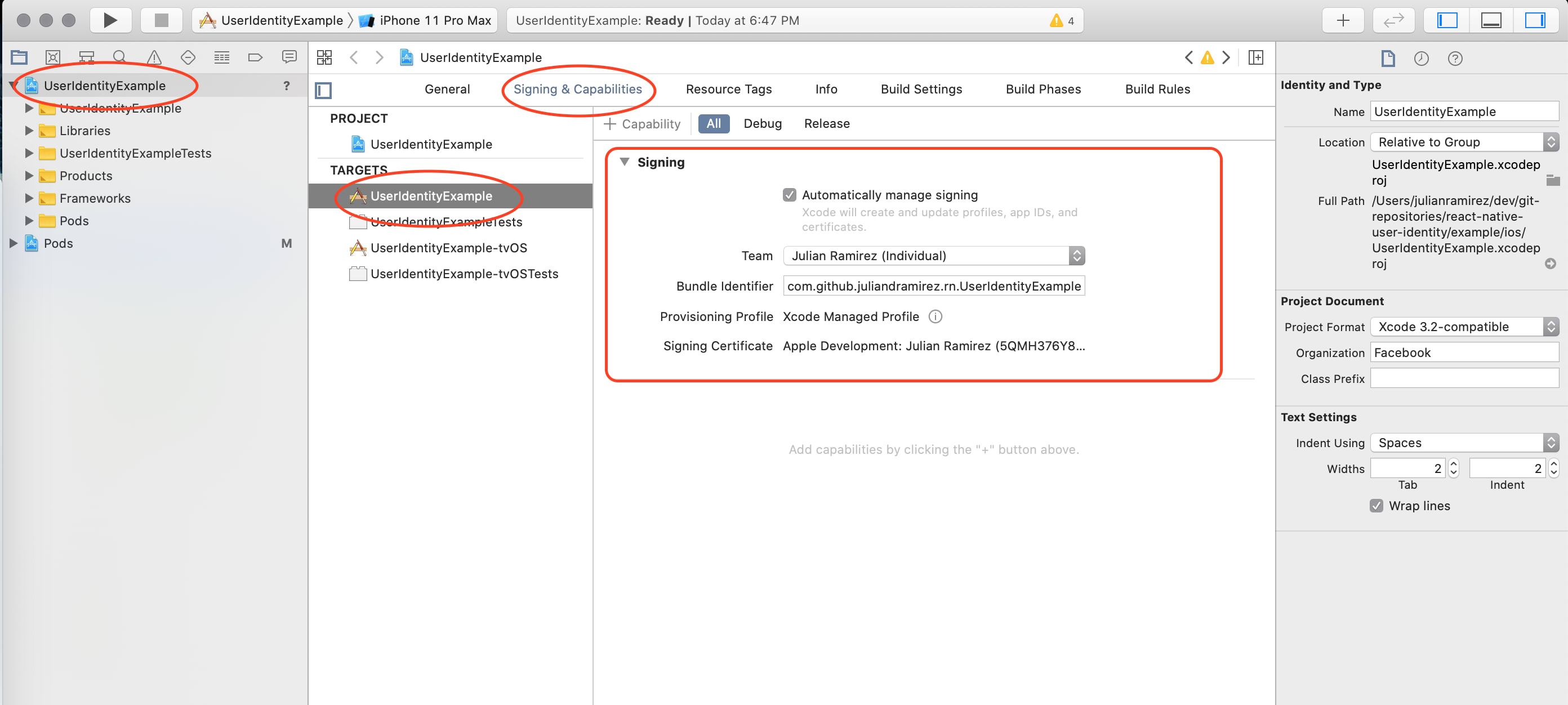The height and width of the screenshot is (705, 1568).
Task: Select UserIdentityExample under PROJECT
Action: click(x=431, y=144)
